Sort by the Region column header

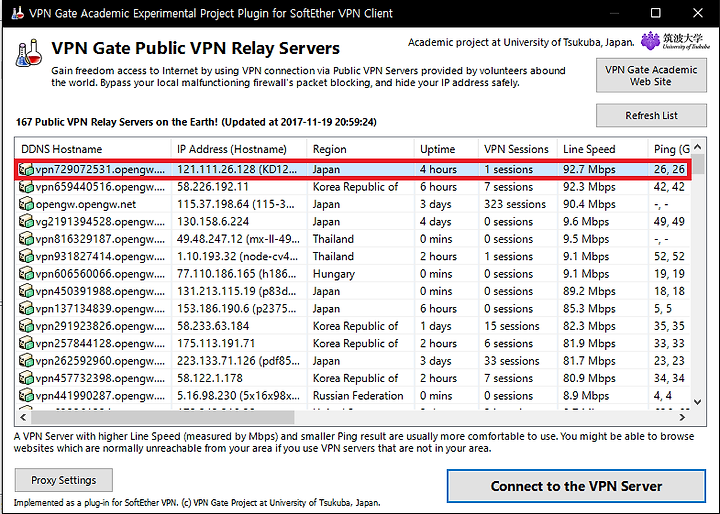tap(360, 149)
